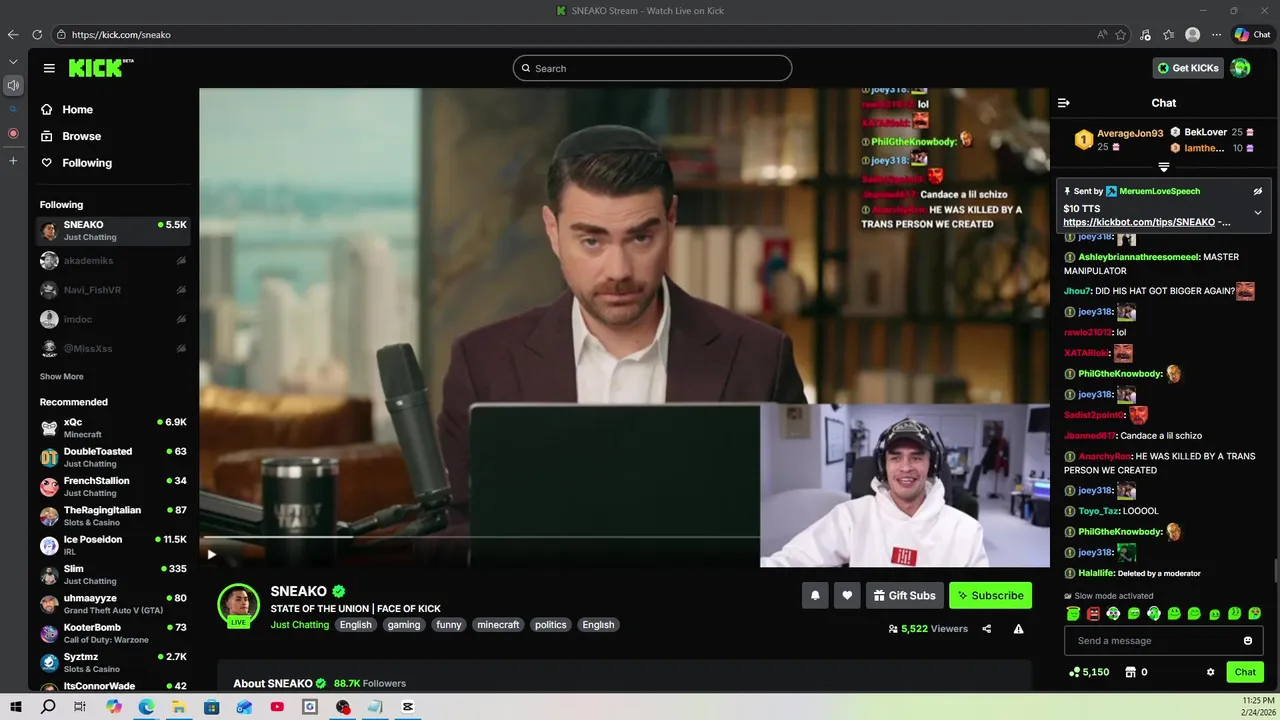Click the SNEAKO streamer avatar with LIVE badge
1280x720 pixels.
239,605
